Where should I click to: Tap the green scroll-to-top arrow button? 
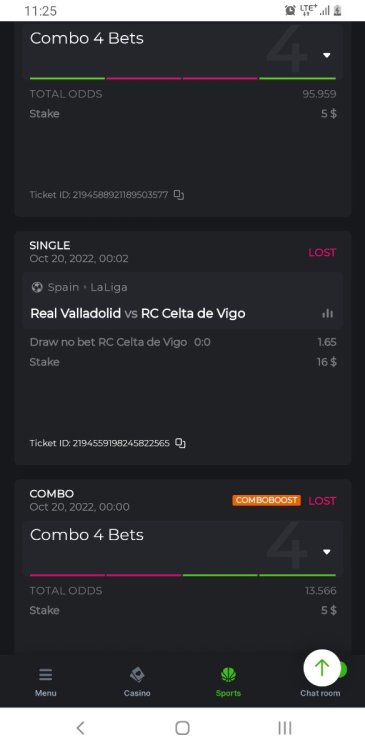point(322,668)
